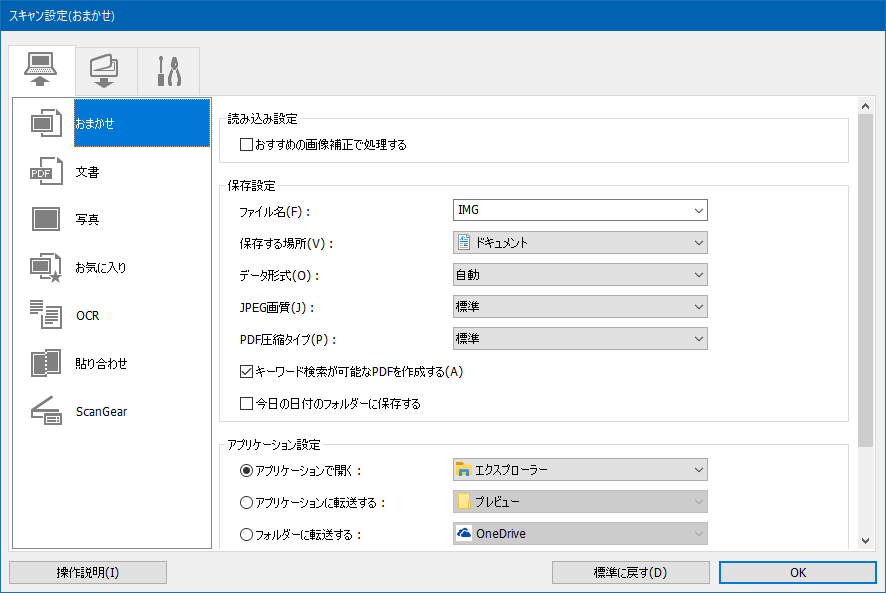886x593 pixels.
Task: Click the scrollbar down arrow
Action: (865, 541)
